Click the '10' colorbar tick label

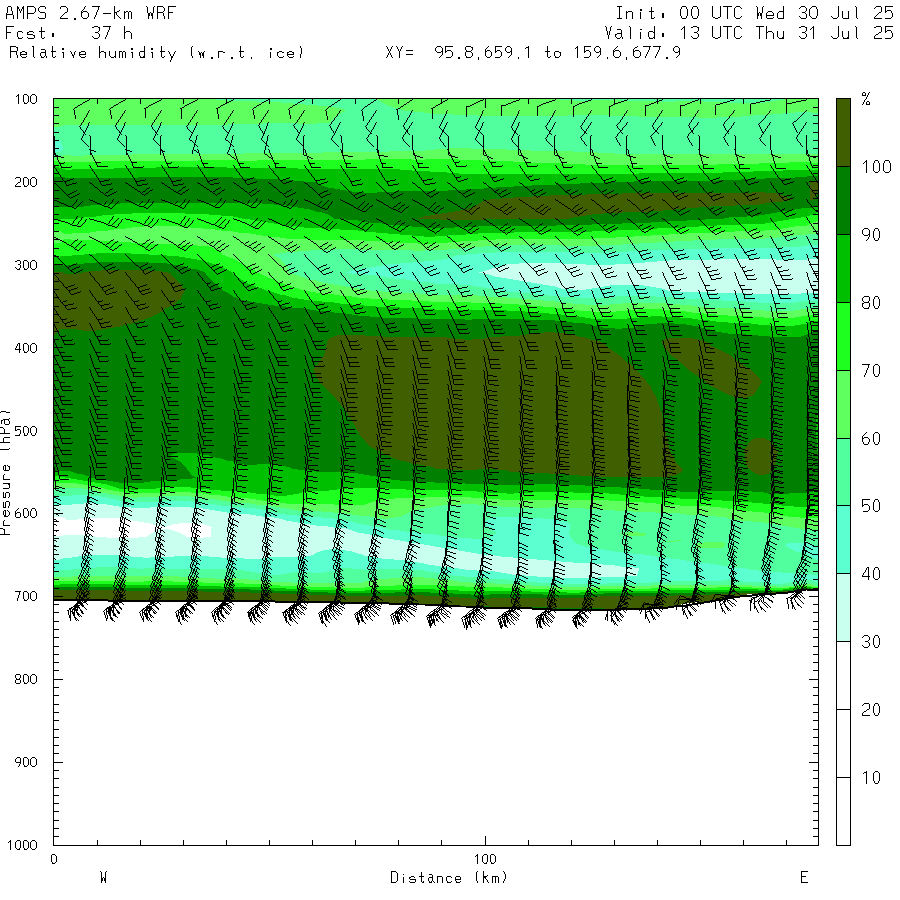pos(871,778)
